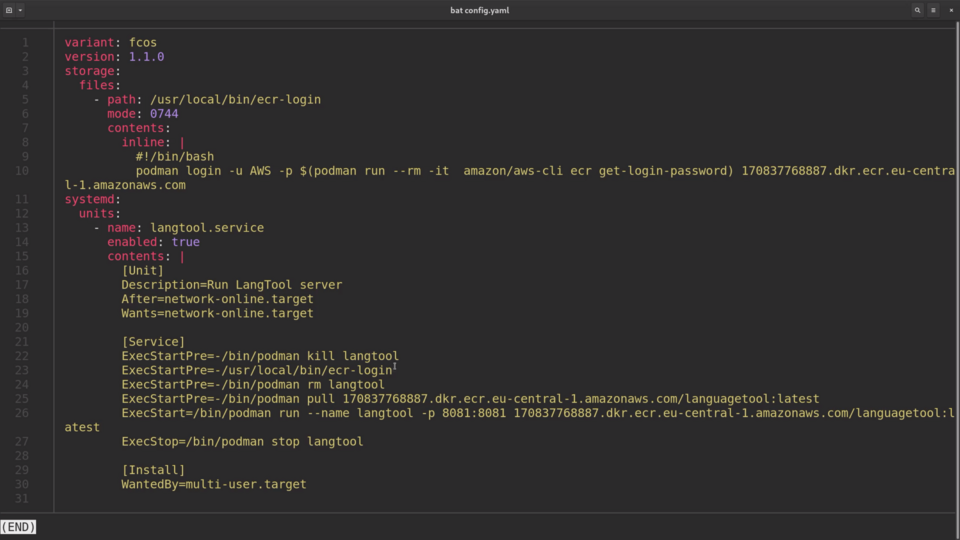Close the terminal window
Viewport: 960px width, 540px height.
[951, 10]
